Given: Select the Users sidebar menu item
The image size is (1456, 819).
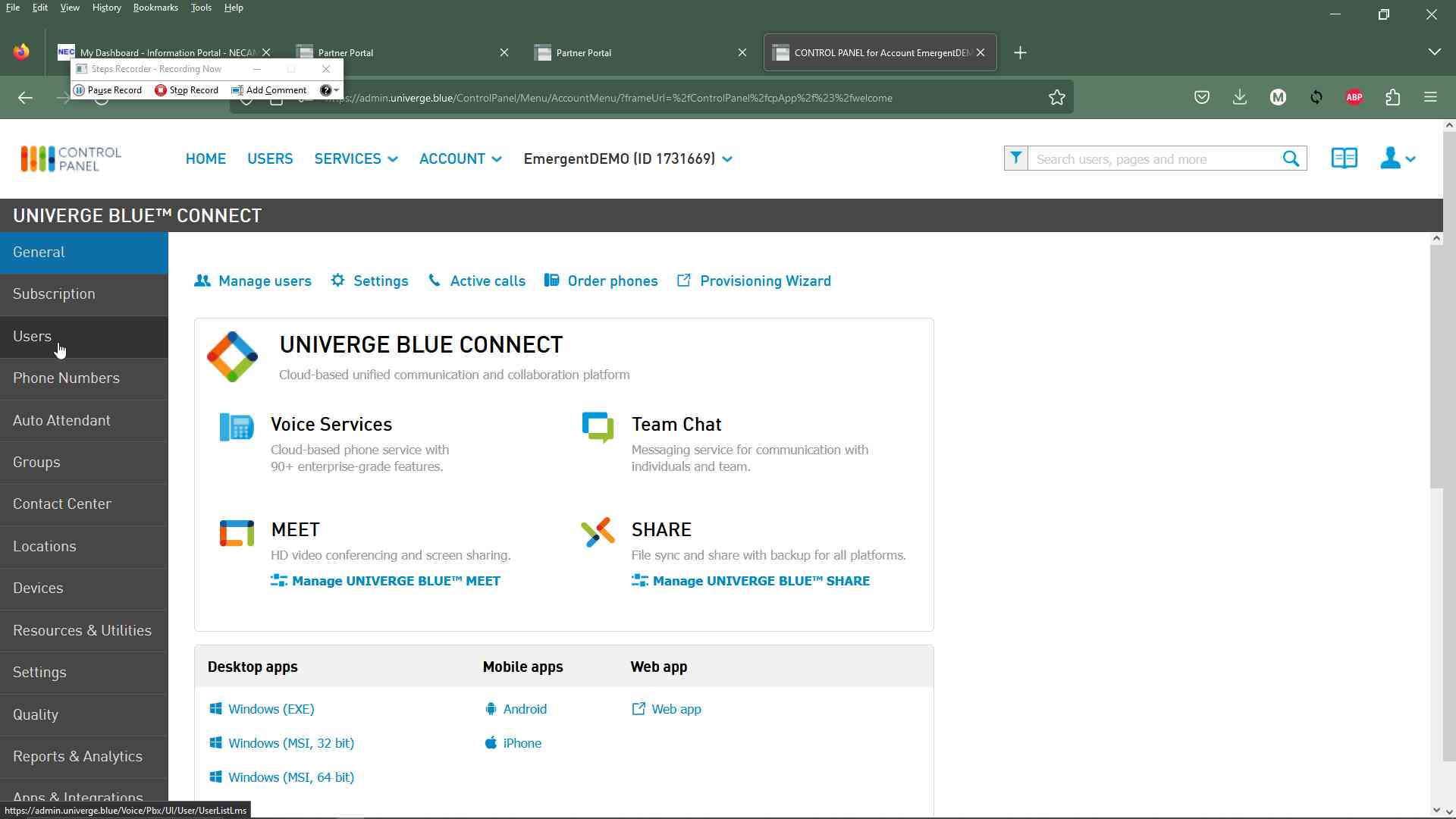Looking at the screenshot, I should 32,336.
